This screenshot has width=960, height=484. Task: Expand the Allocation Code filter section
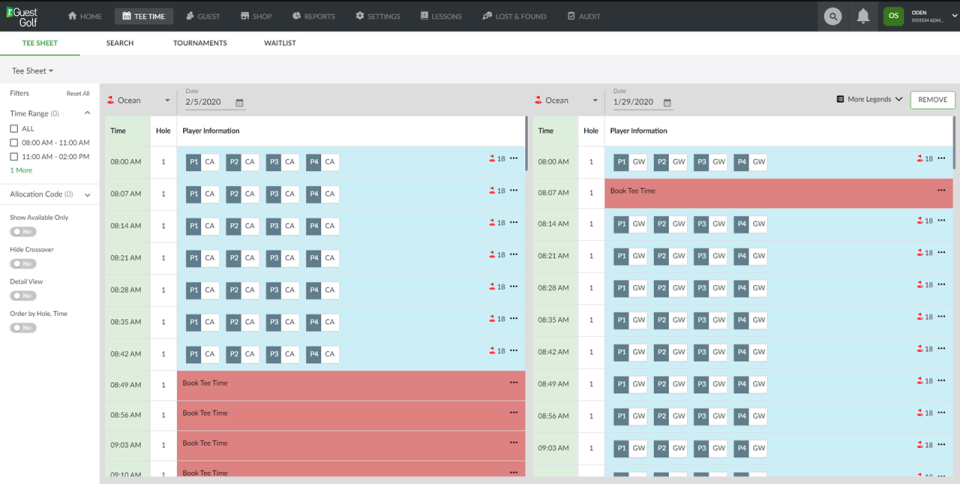point(88,195)
